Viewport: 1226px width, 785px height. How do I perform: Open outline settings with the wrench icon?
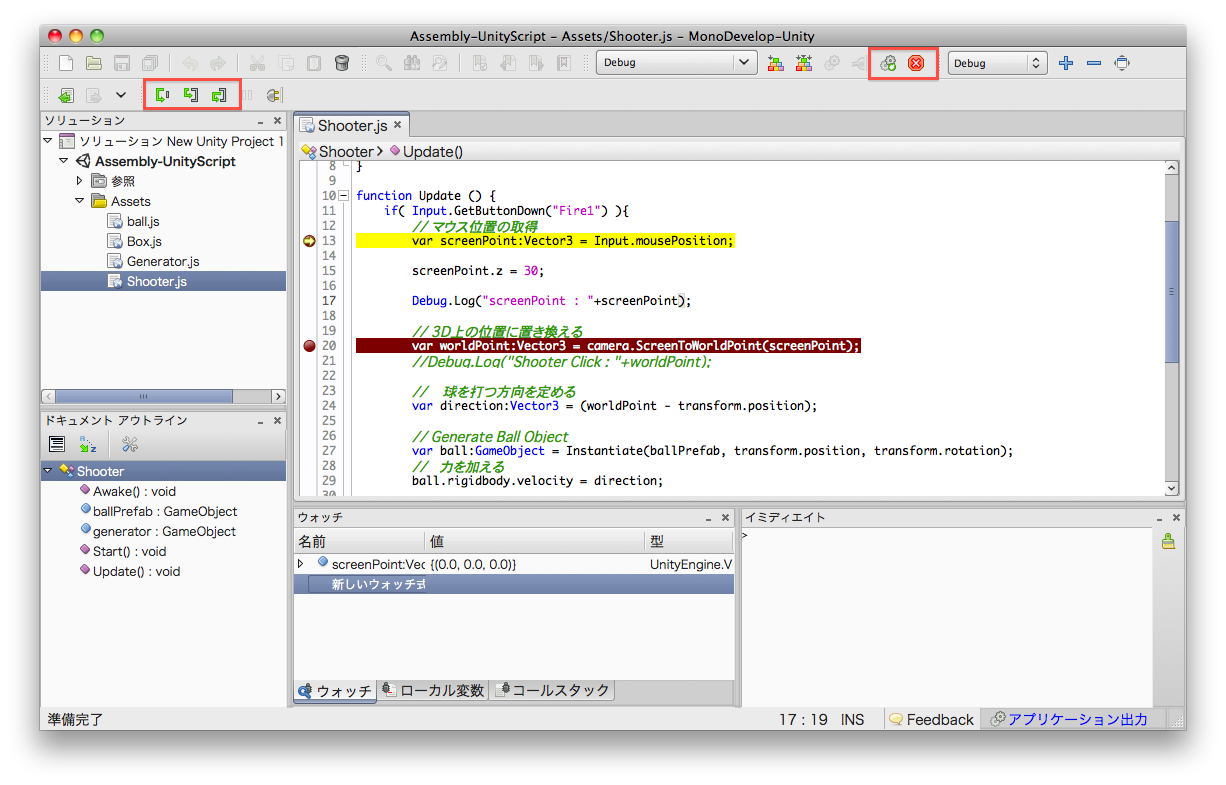point(129,445)
